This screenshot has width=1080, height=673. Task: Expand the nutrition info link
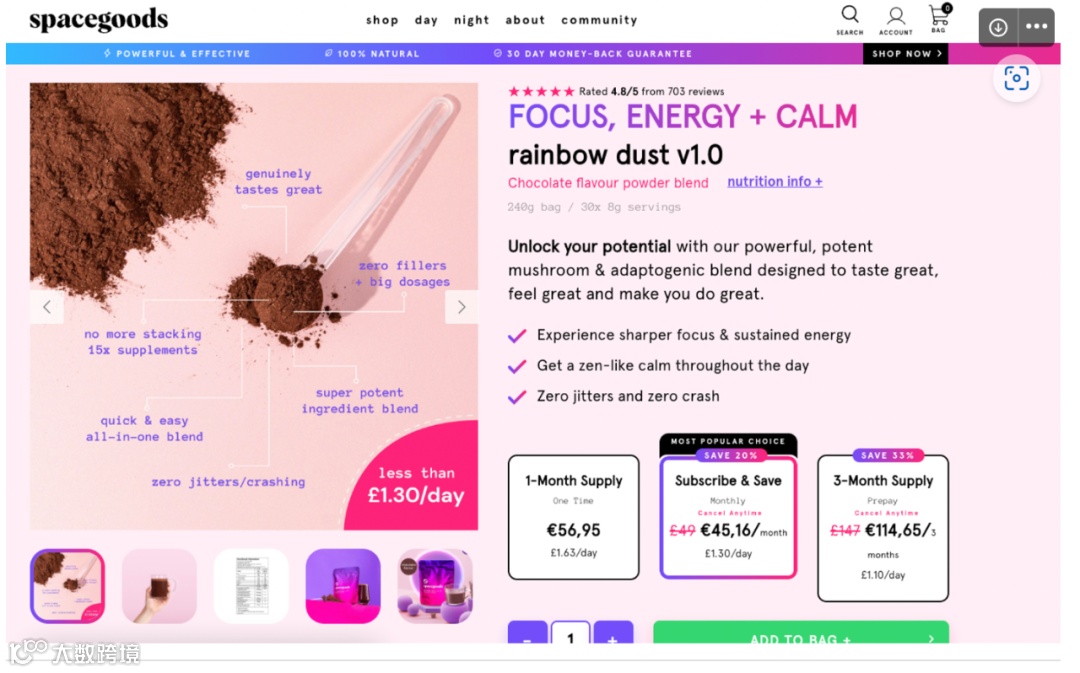[775, 182]
